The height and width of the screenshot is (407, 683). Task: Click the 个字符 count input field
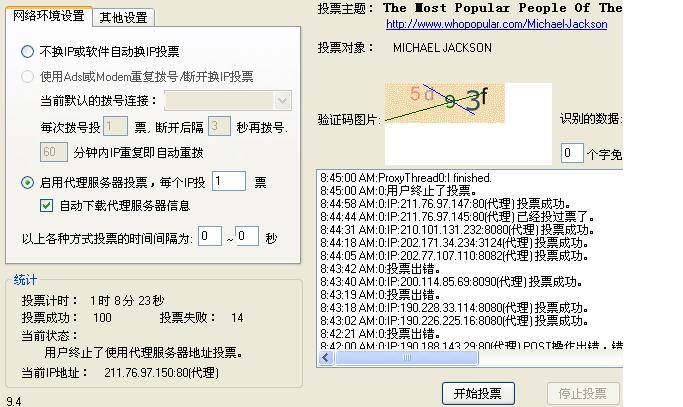pyautogui.click(x=571, y=153)
